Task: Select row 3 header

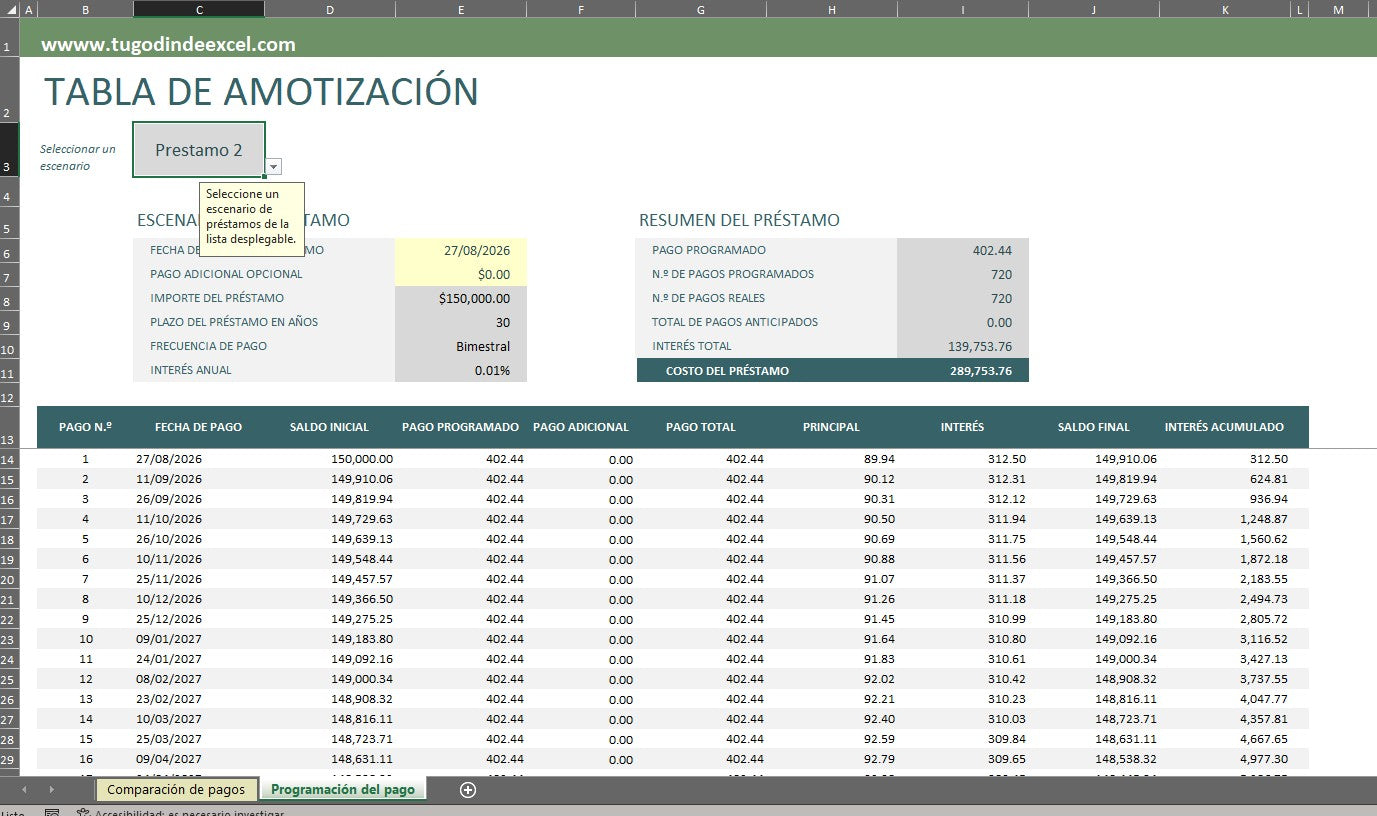Action: pyautogui.click(x=10, y=150)
